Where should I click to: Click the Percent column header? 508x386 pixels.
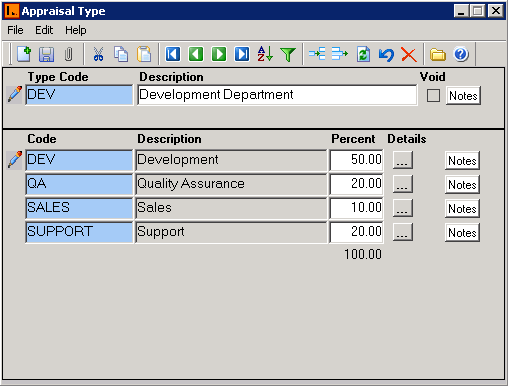pos(353,139)
